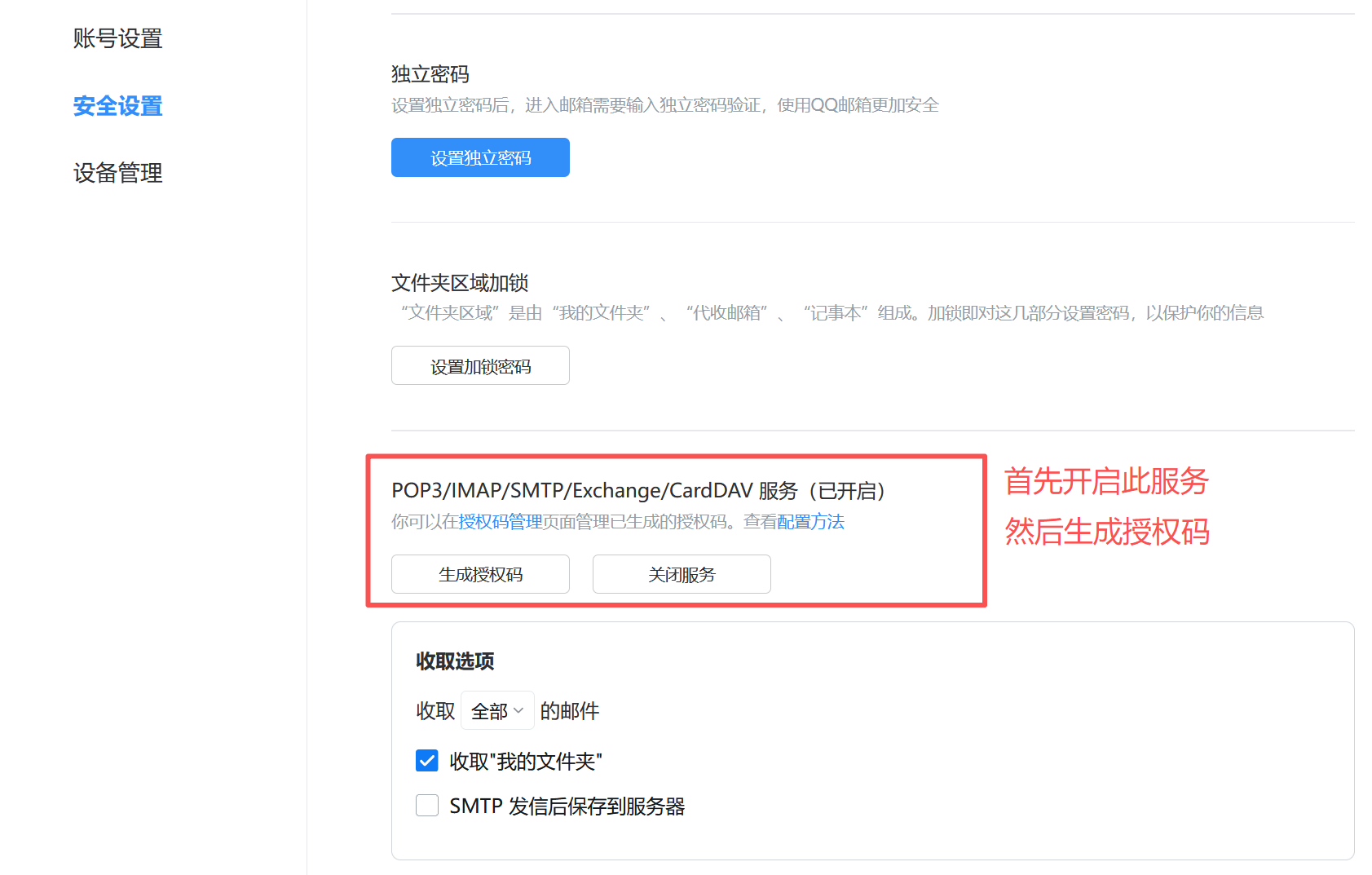Click the chevron arrow beside 全部
The width and height of the screenshot is (1372, 875).
518,710
